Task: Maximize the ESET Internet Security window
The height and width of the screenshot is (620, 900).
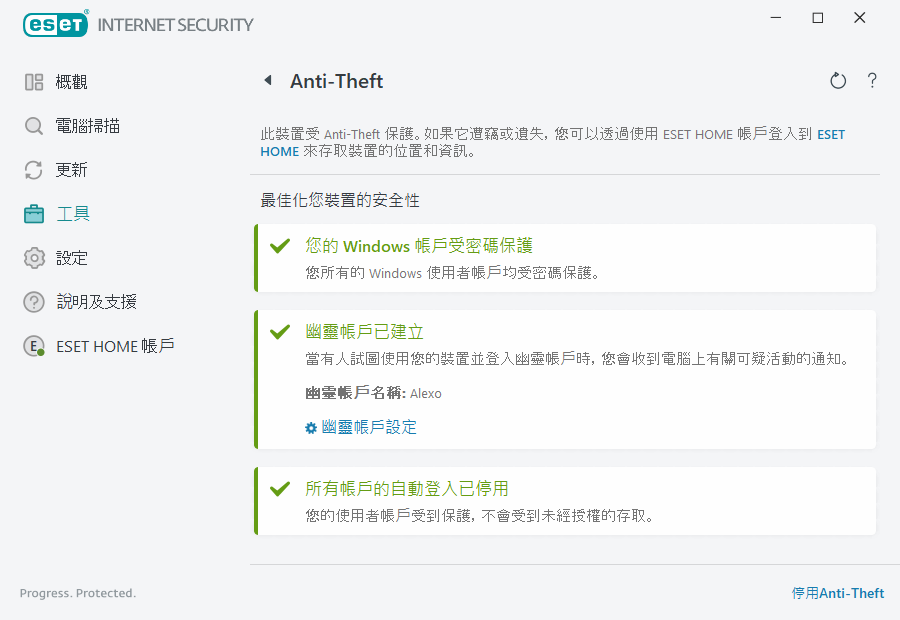Action: pyautogui.click(x=818, y=18)
